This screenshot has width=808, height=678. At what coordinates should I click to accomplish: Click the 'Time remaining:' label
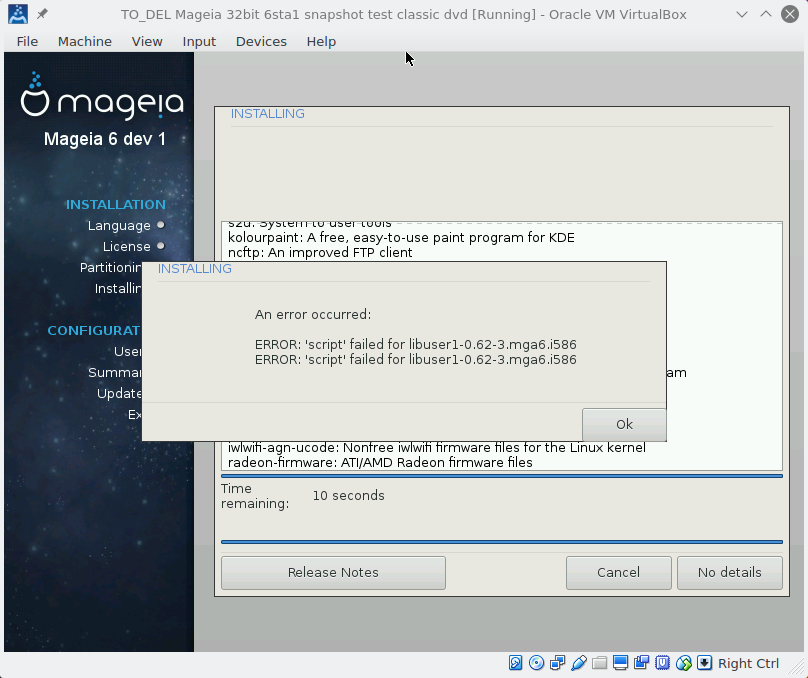[x=255, y=496]
